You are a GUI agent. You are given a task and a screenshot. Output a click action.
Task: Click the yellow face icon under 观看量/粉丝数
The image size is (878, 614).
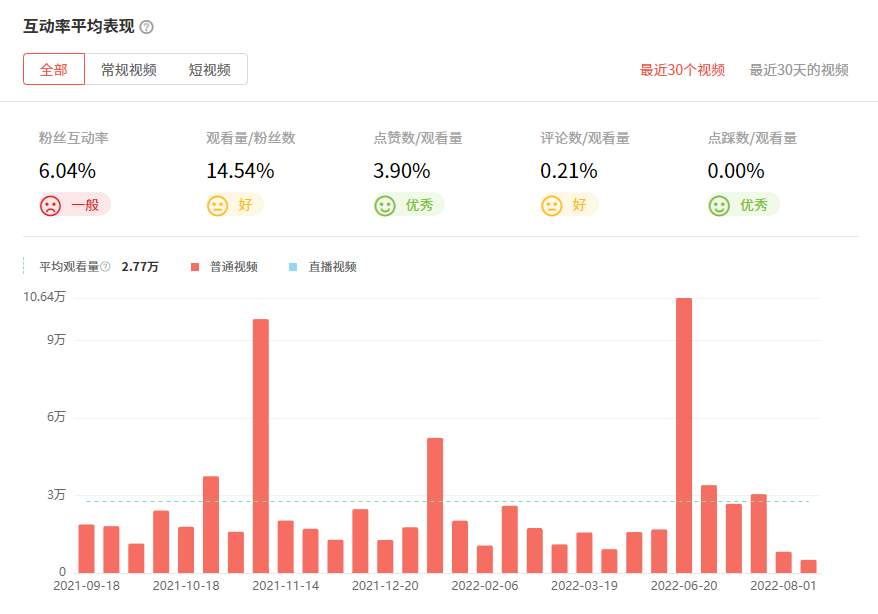click(217, 205)
